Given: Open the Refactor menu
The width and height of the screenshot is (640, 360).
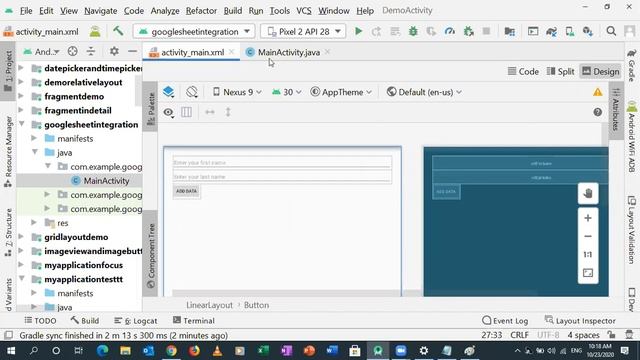Looking at the screenshot, I should pos(201,11).
